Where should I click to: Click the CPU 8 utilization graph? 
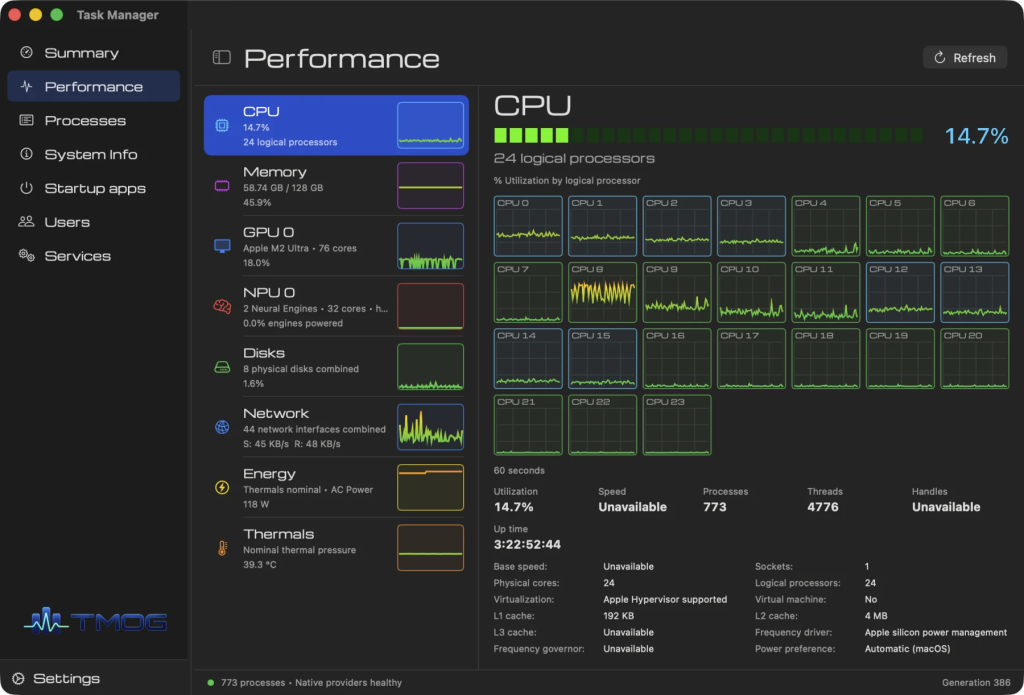(602, 293)
